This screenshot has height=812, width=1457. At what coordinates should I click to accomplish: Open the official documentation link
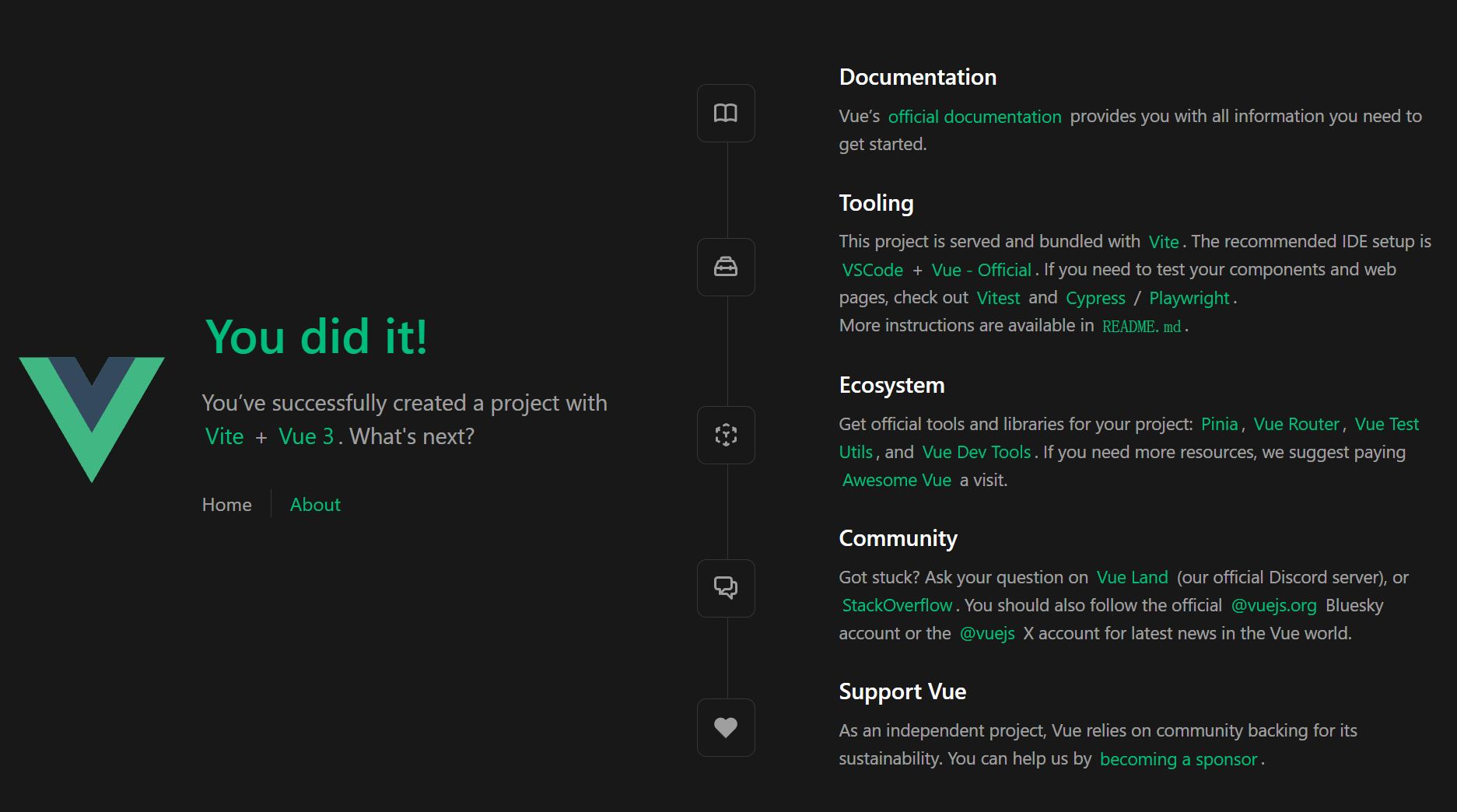(x=975, y=117)
